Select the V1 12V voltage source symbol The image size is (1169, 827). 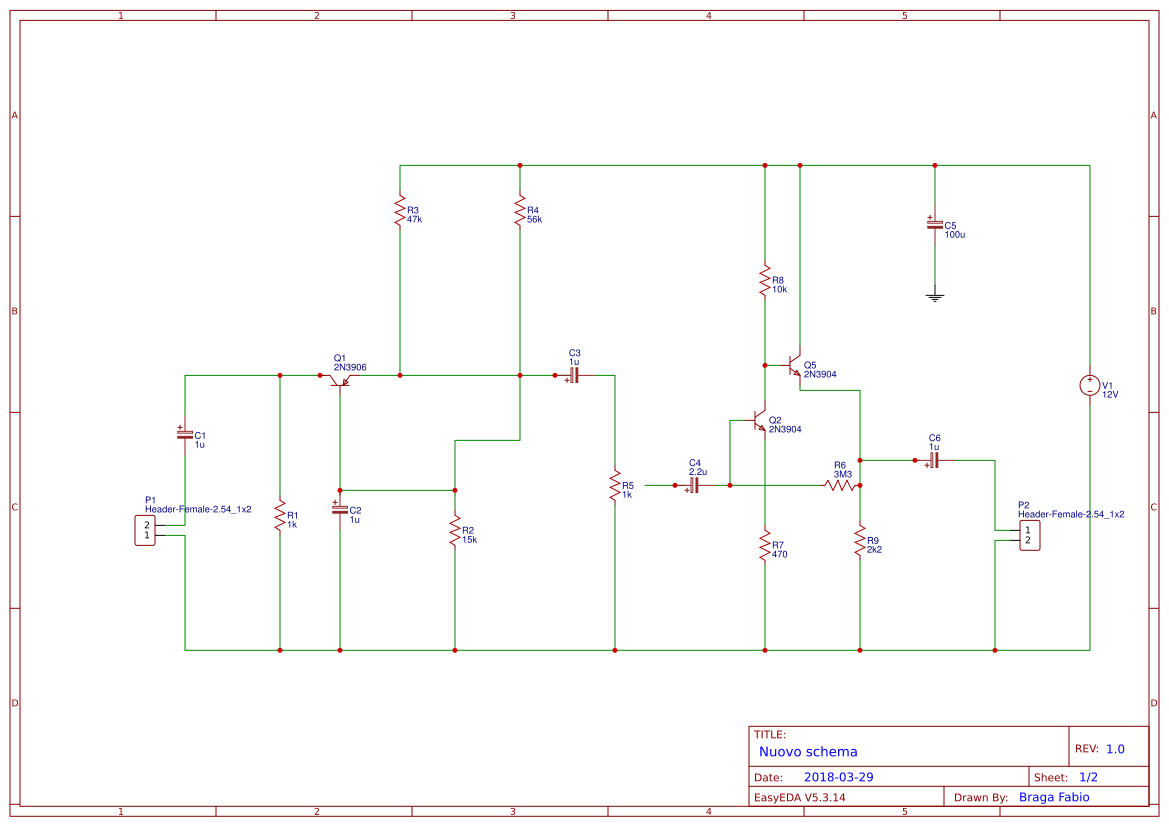[x=1089, y=386]
